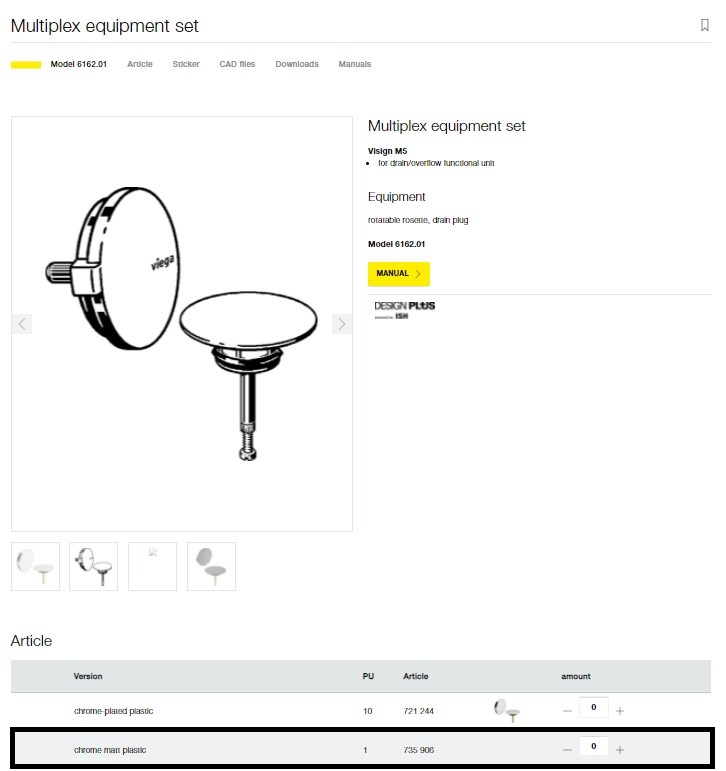Decrease amount for chrome-plated plastic article
The width and height of the screenshot is (726, 771).
[567, 711]
